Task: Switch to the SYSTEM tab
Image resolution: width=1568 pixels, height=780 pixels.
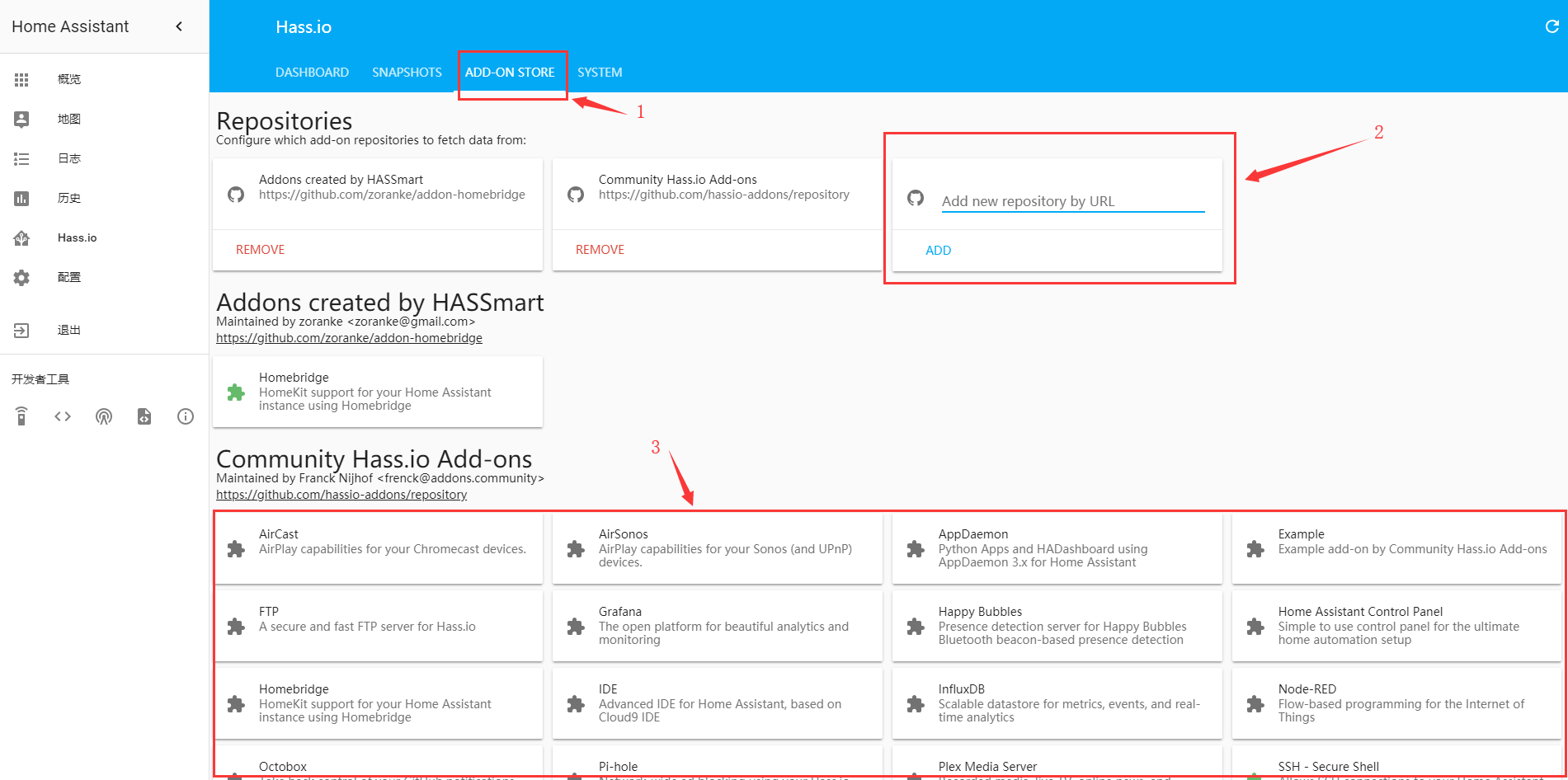Action: click(x=600, y=73)
